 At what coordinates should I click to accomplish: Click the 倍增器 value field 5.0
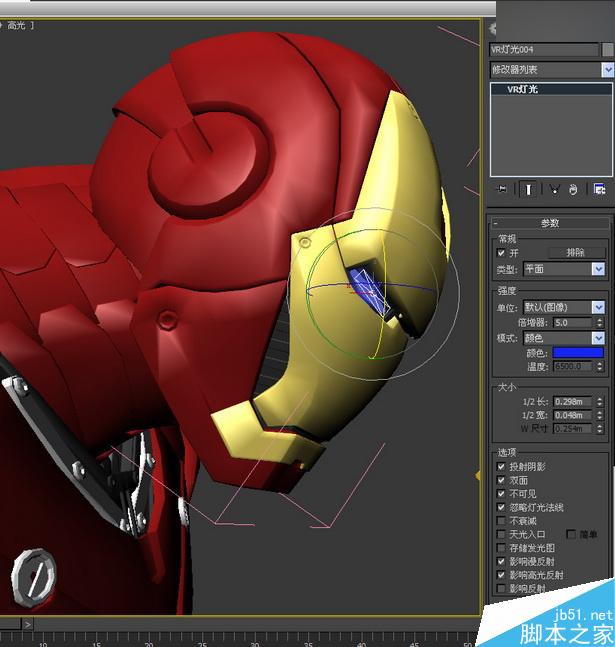coord(572,323)
